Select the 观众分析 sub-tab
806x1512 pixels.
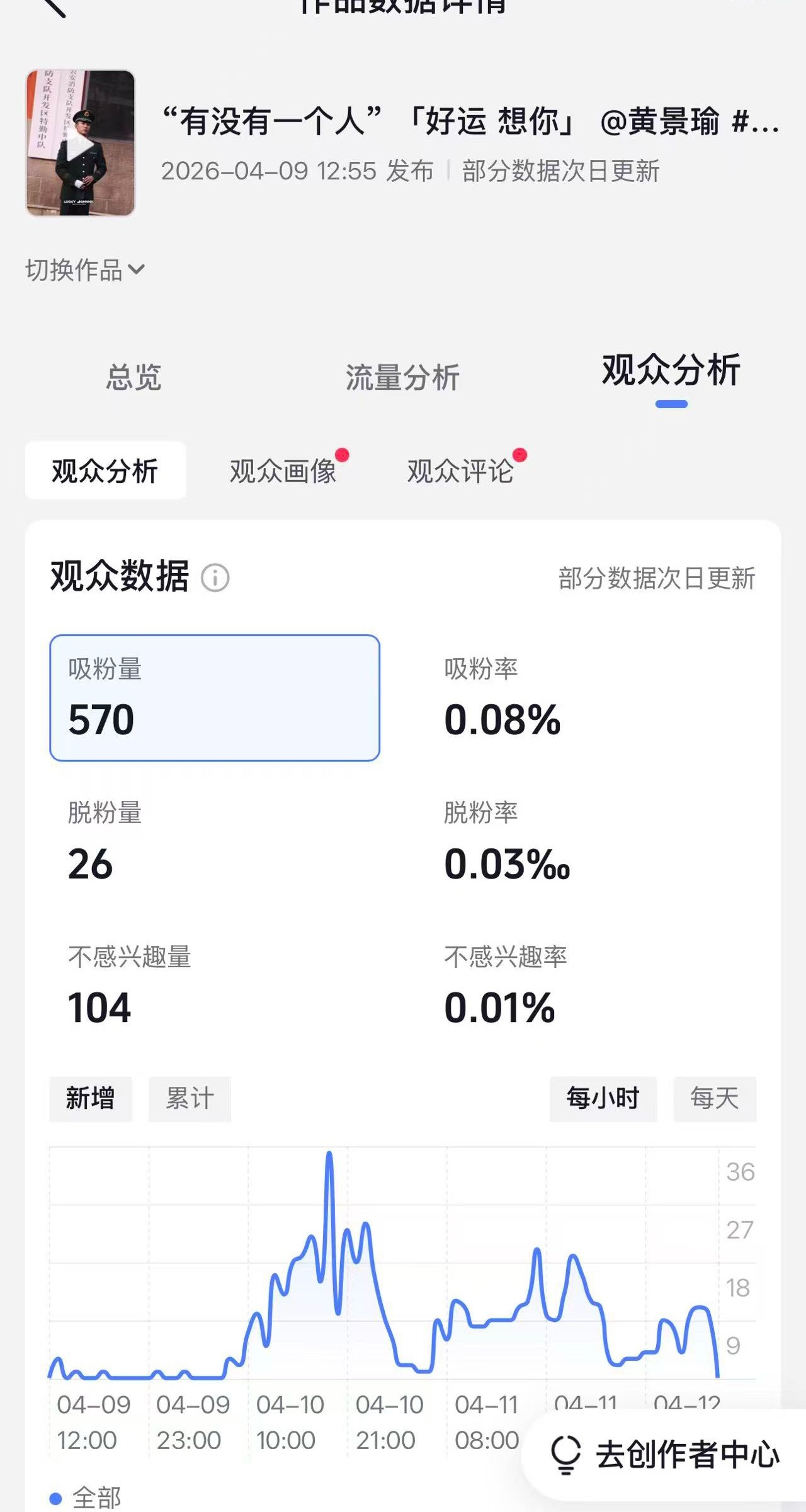click(x=105, y=471)
